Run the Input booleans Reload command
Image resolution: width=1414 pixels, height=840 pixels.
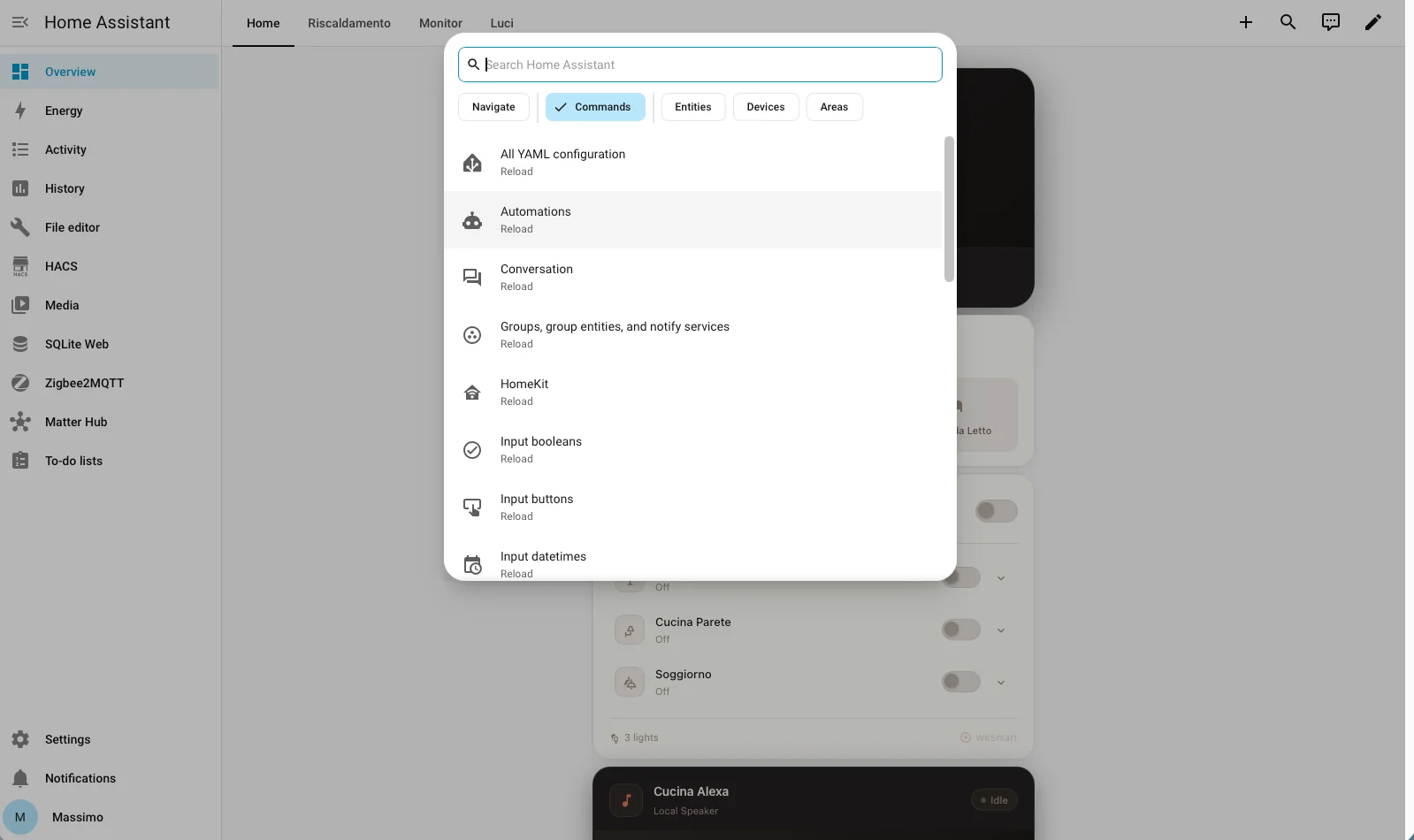point(693,450)
